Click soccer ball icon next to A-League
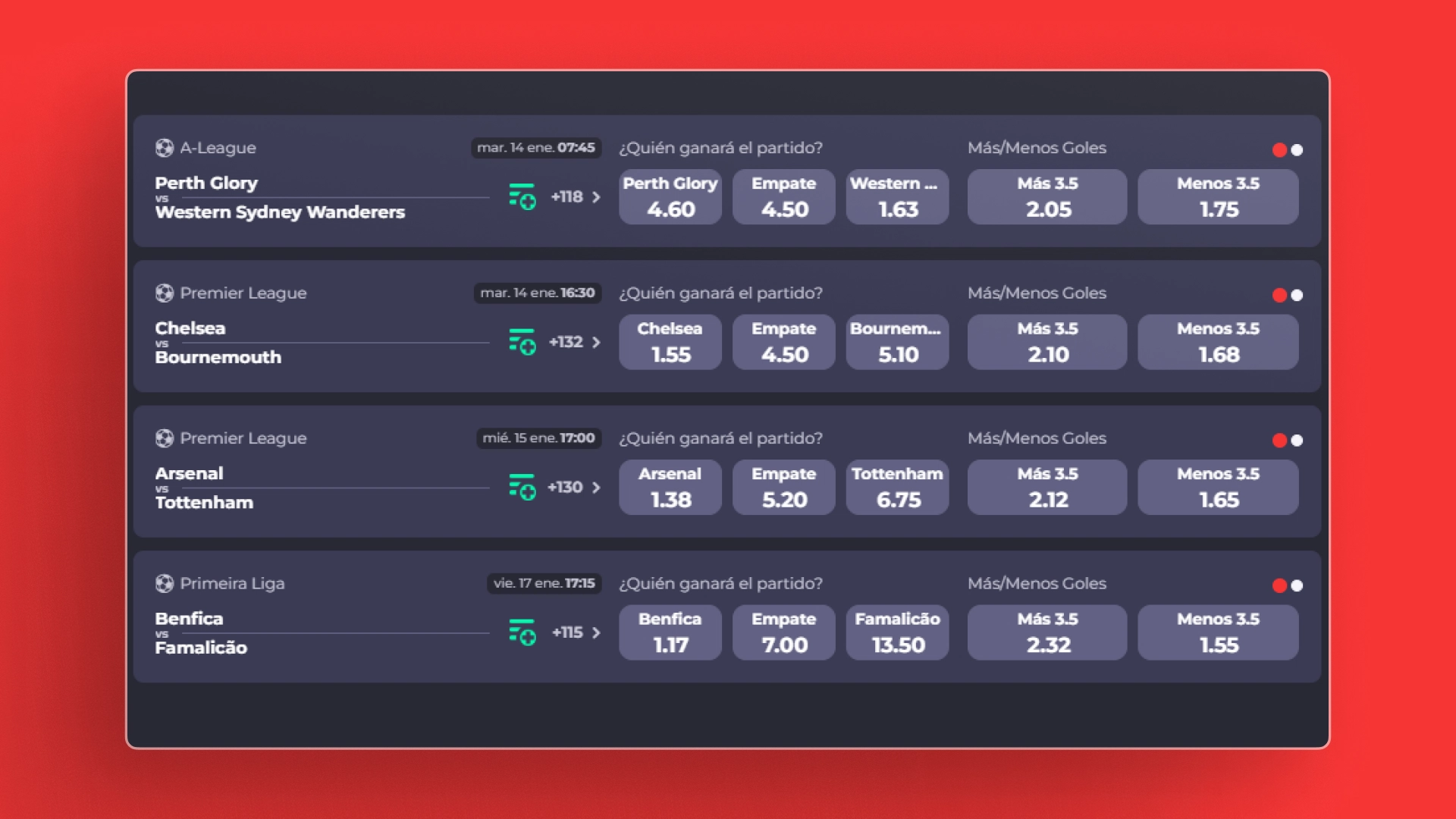This screenshot has width=1456, height=819. (x=165, y=148)
